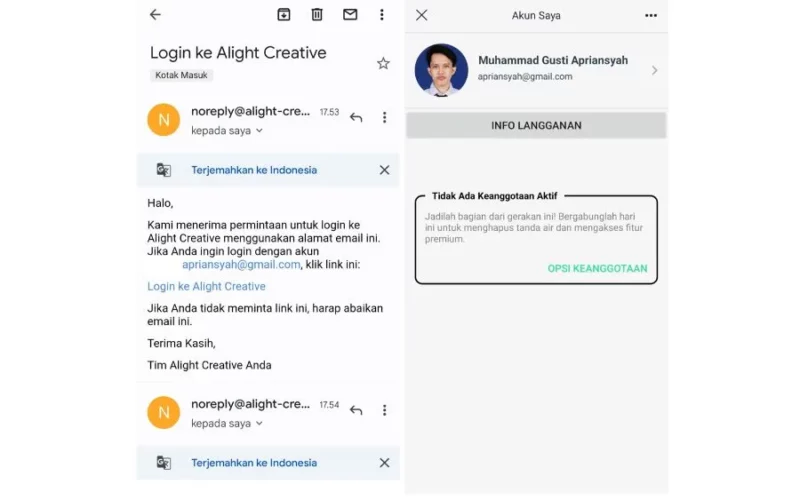The height and width of the screenshot is (500, 800).
Task: Open the Login ke Alight Creative link
Action: tap(206, 286)
